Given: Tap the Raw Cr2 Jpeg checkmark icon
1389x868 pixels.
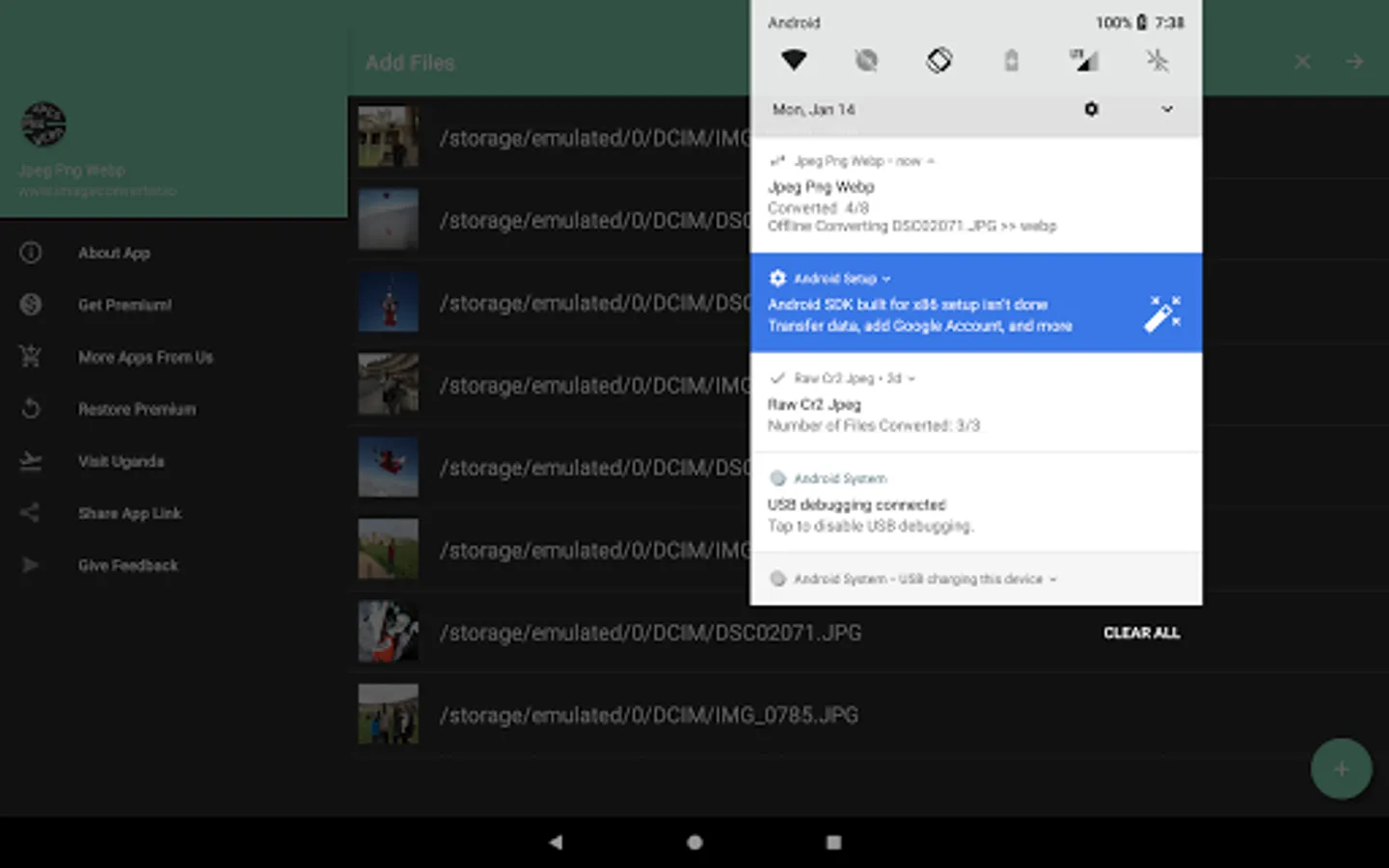Looking at the screenshot, I should 777,378.
